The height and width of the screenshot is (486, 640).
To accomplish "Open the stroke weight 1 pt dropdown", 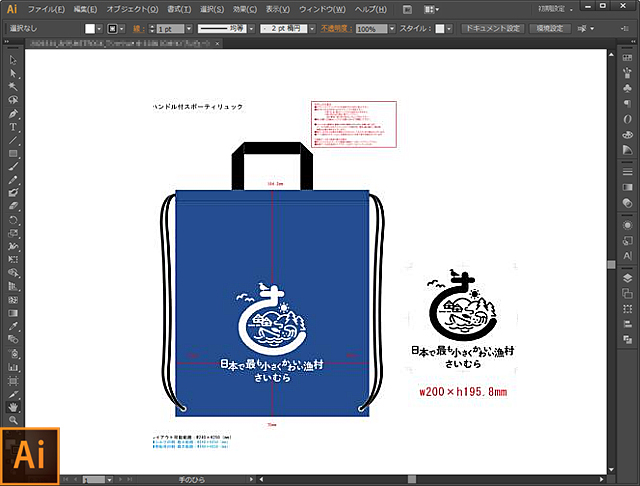I will (186, 29).
